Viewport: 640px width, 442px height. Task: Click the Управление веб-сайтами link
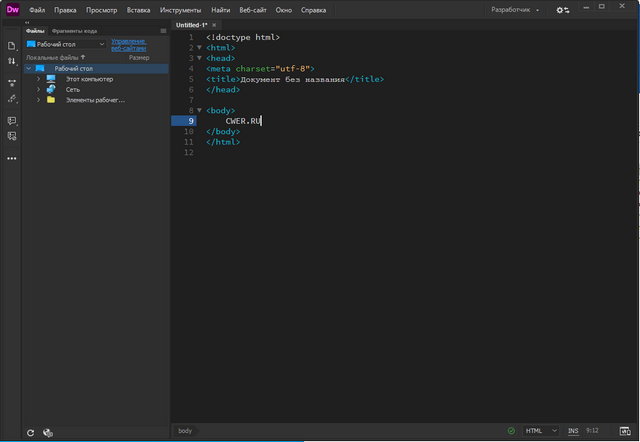click(128, 44)
